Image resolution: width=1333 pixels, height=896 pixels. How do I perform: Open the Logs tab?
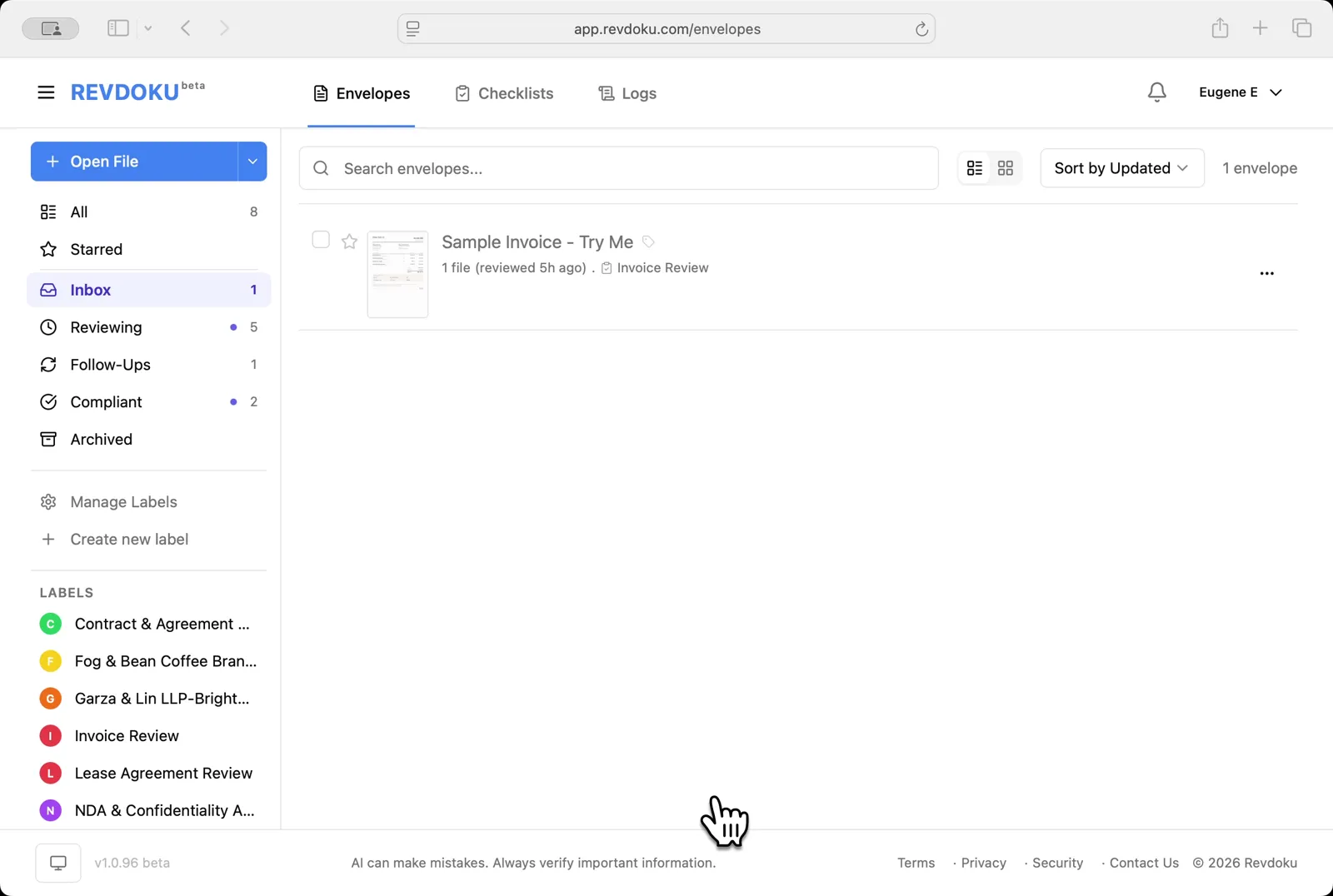click(627, 92)
